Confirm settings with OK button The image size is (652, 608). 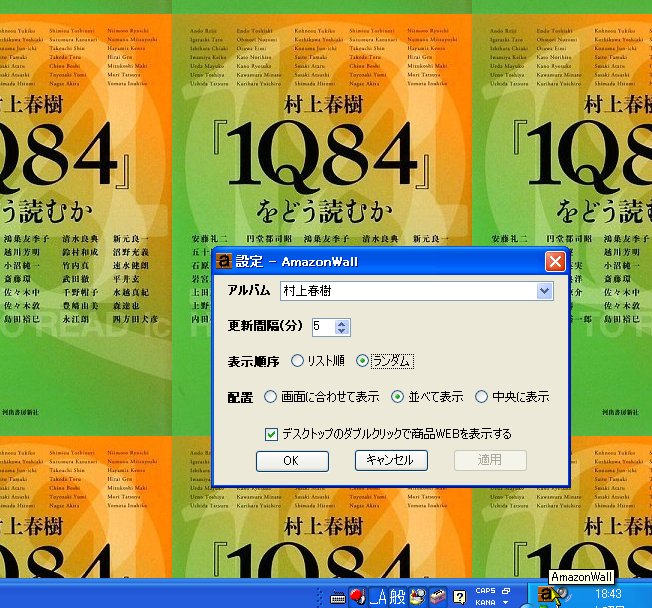pos(292,461)
